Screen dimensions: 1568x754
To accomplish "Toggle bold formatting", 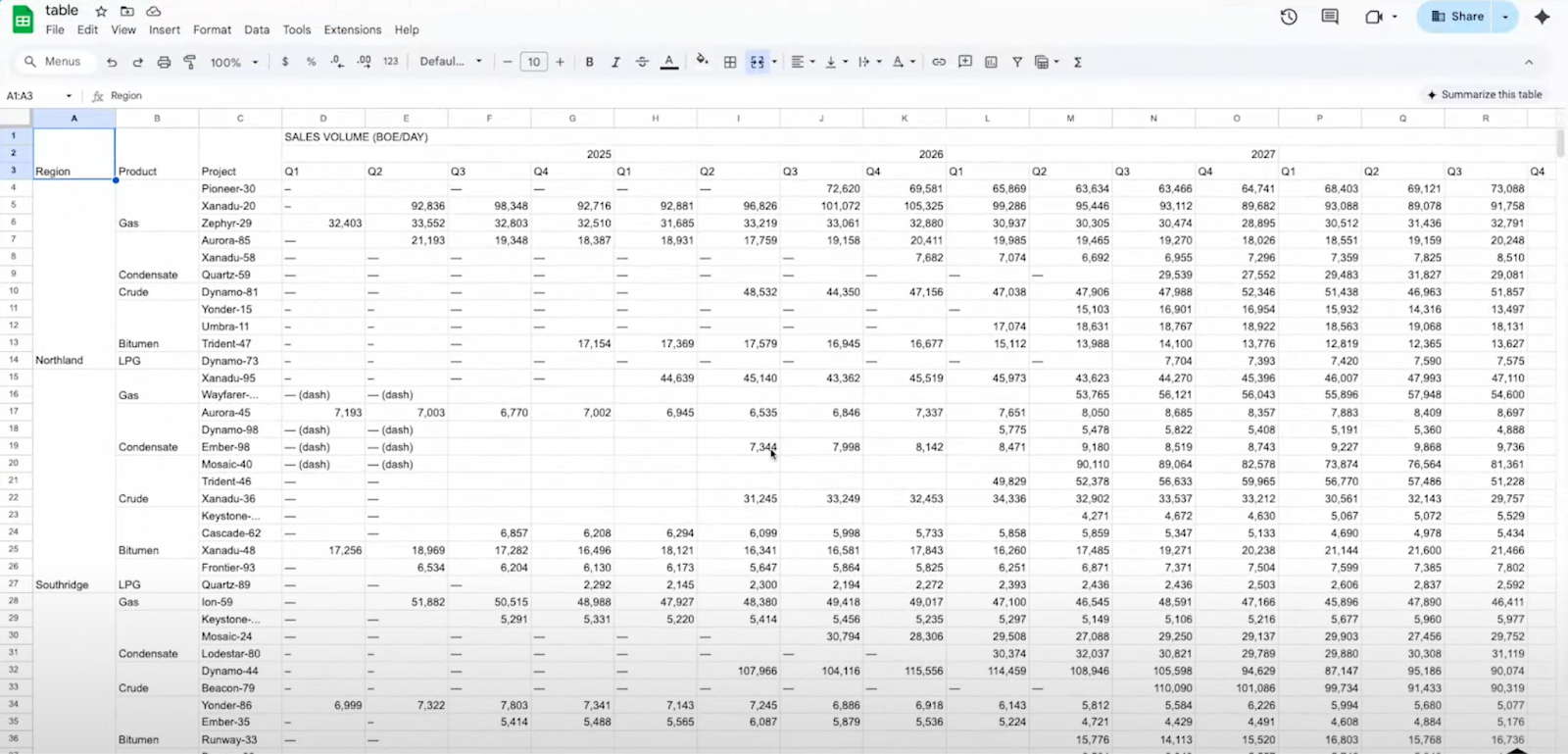I will point(589,62).
